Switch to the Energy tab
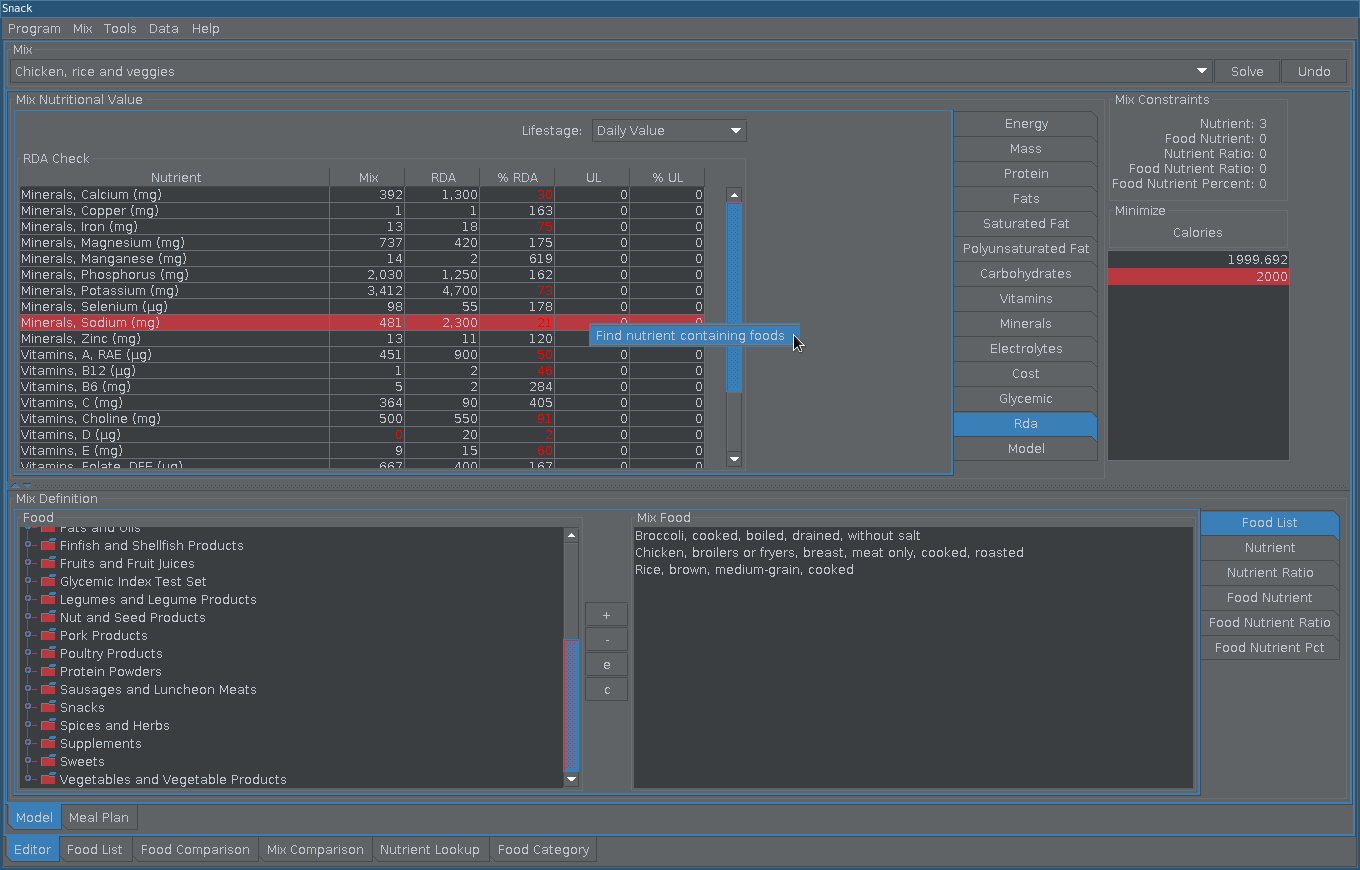 coord(1026,124)
